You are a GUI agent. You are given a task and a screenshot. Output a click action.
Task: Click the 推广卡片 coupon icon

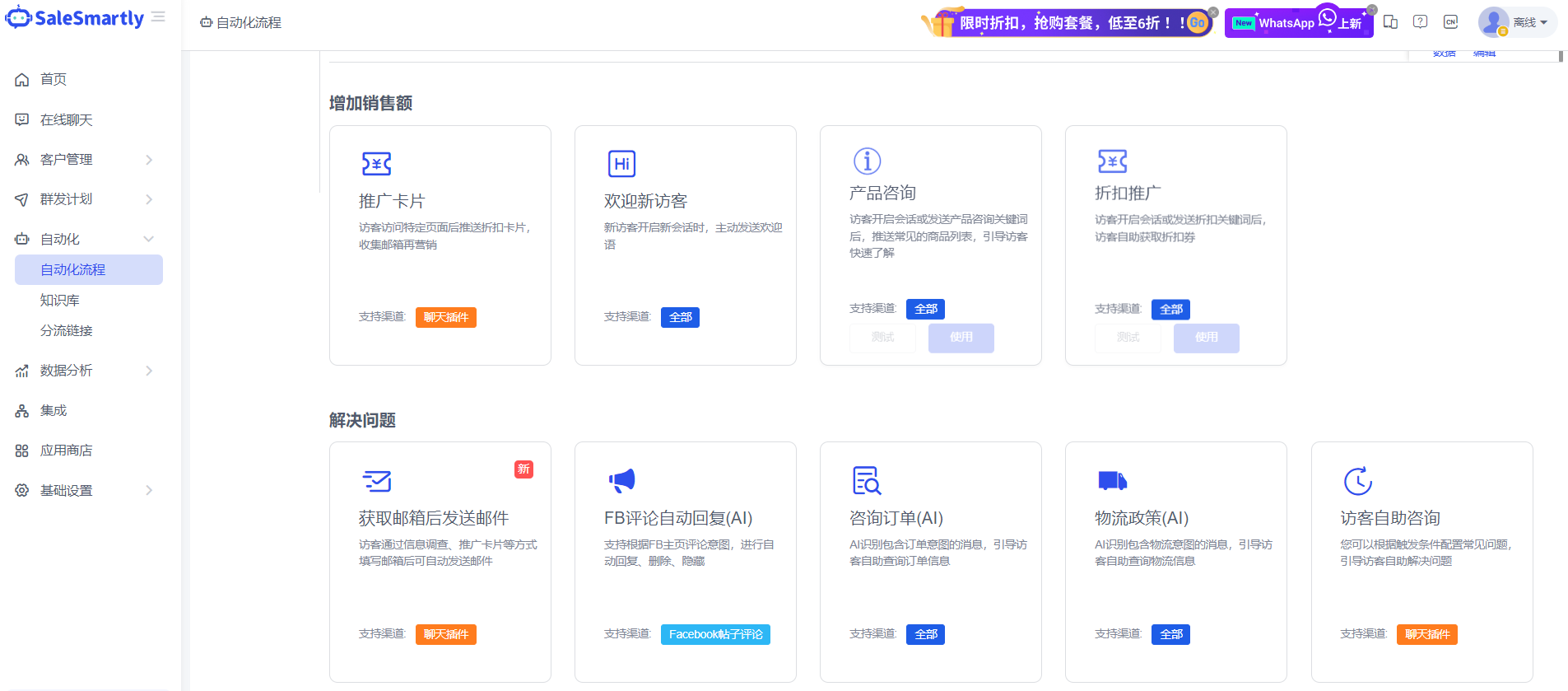tap(376, 163)
